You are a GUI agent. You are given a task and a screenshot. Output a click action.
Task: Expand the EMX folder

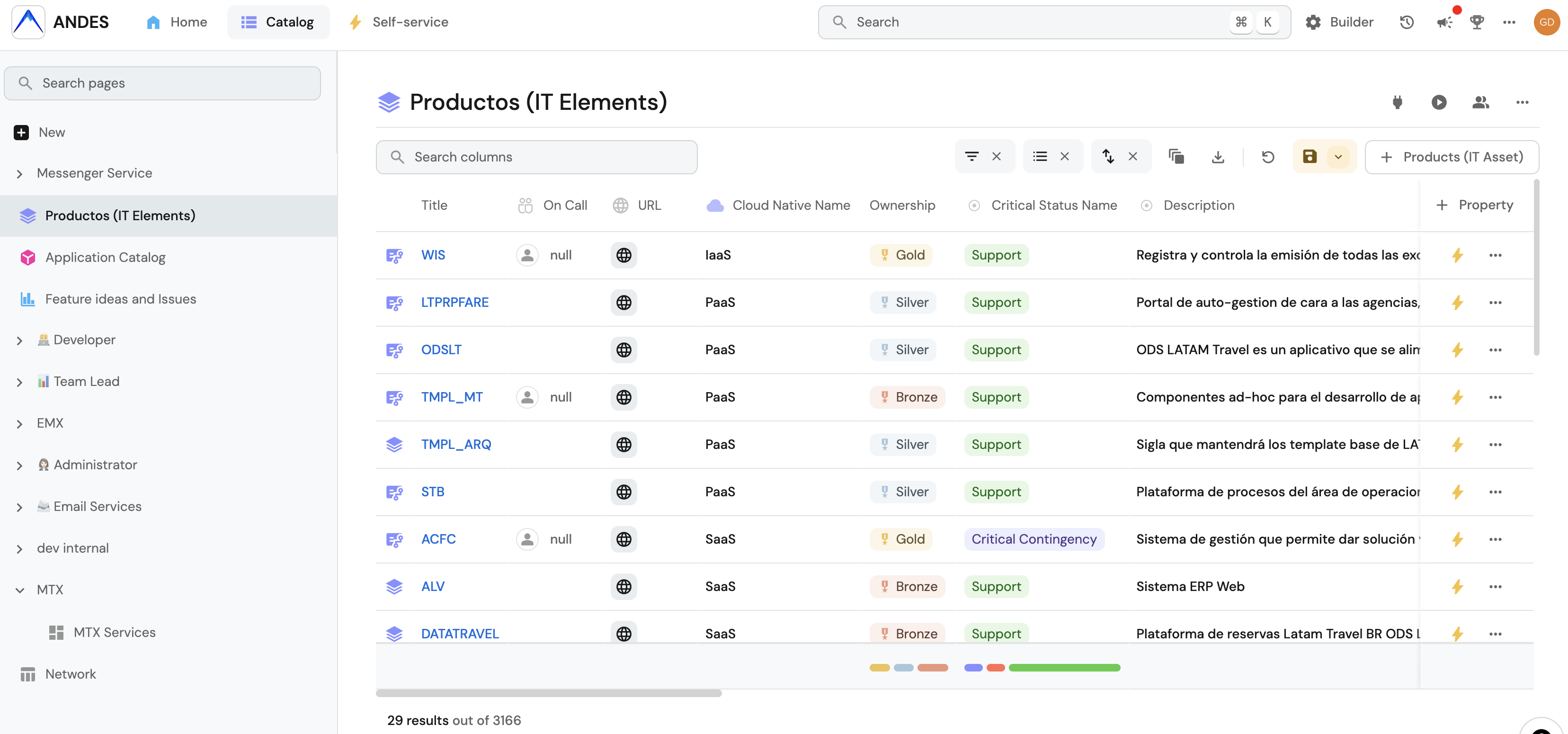click(x=19, y=424)
